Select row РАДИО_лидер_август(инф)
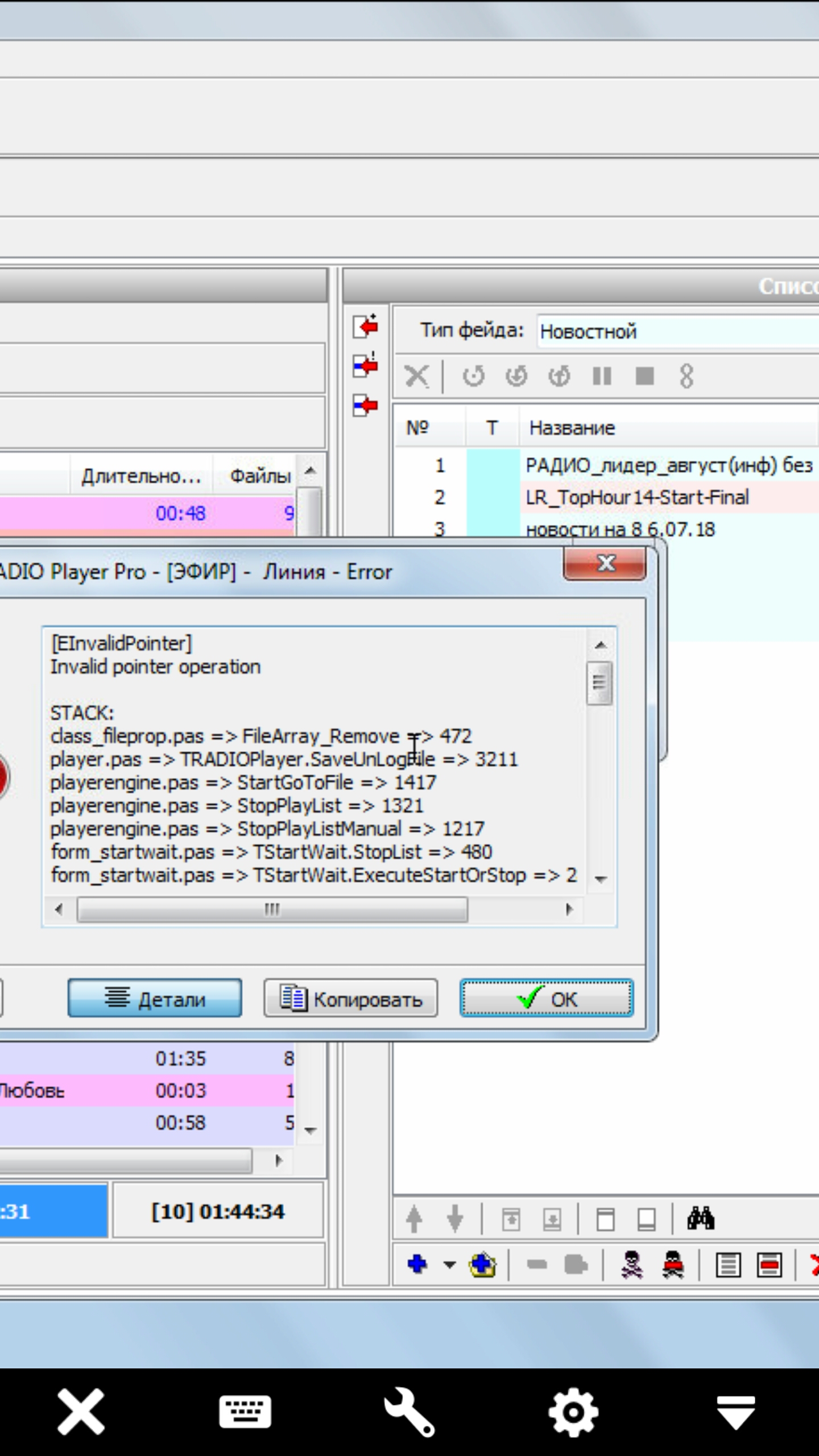 (606, 465)
